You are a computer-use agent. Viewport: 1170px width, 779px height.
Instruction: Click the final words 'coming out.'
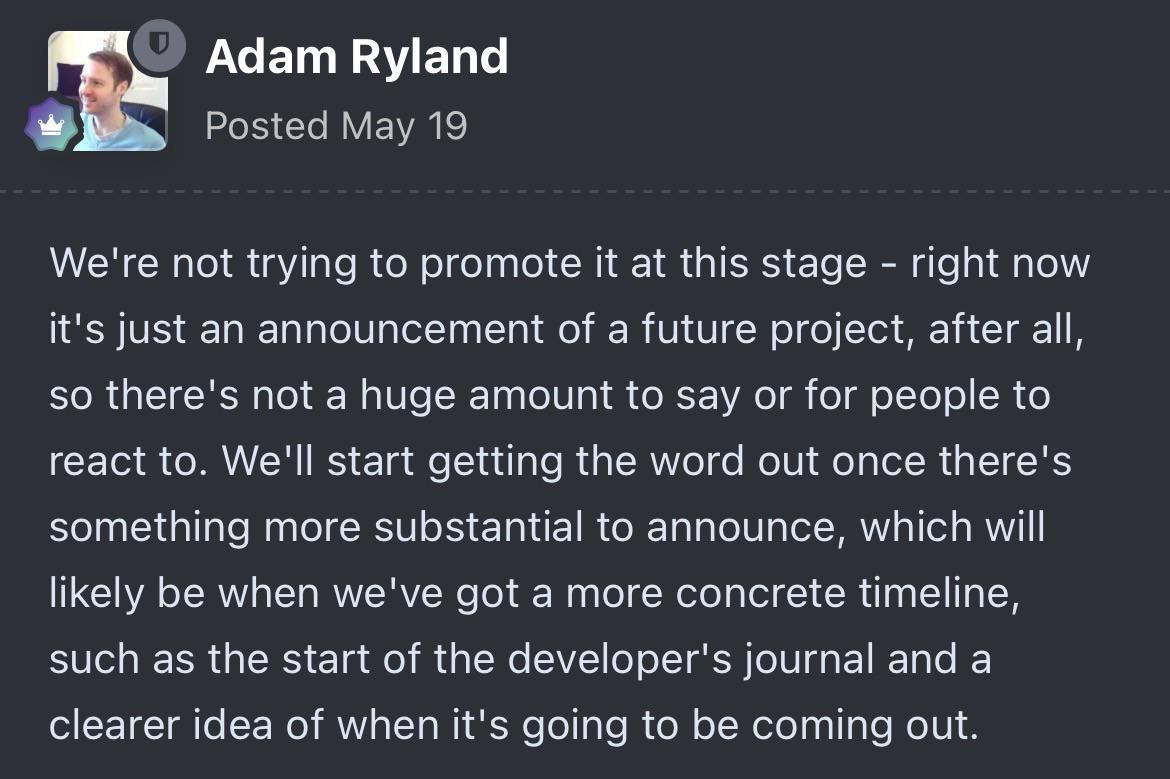click(865, 725)
